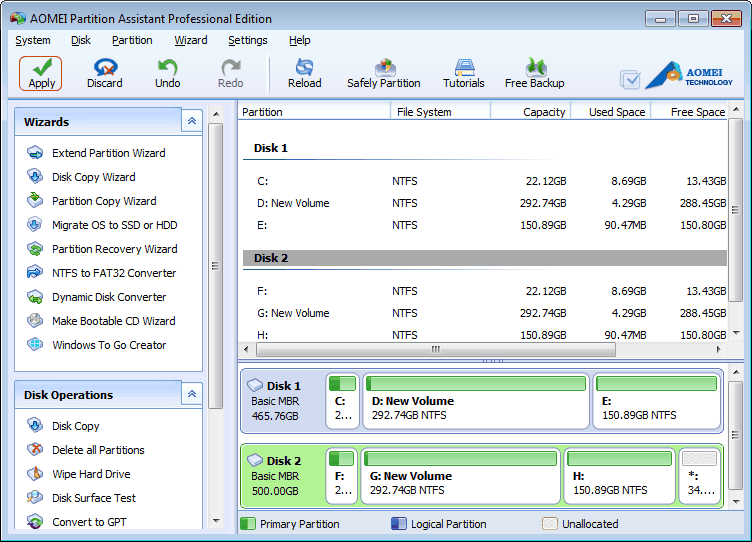The image size is (752, 542).
Task: Collapse the Disk Operations panel
Action: tap(192, 395)
